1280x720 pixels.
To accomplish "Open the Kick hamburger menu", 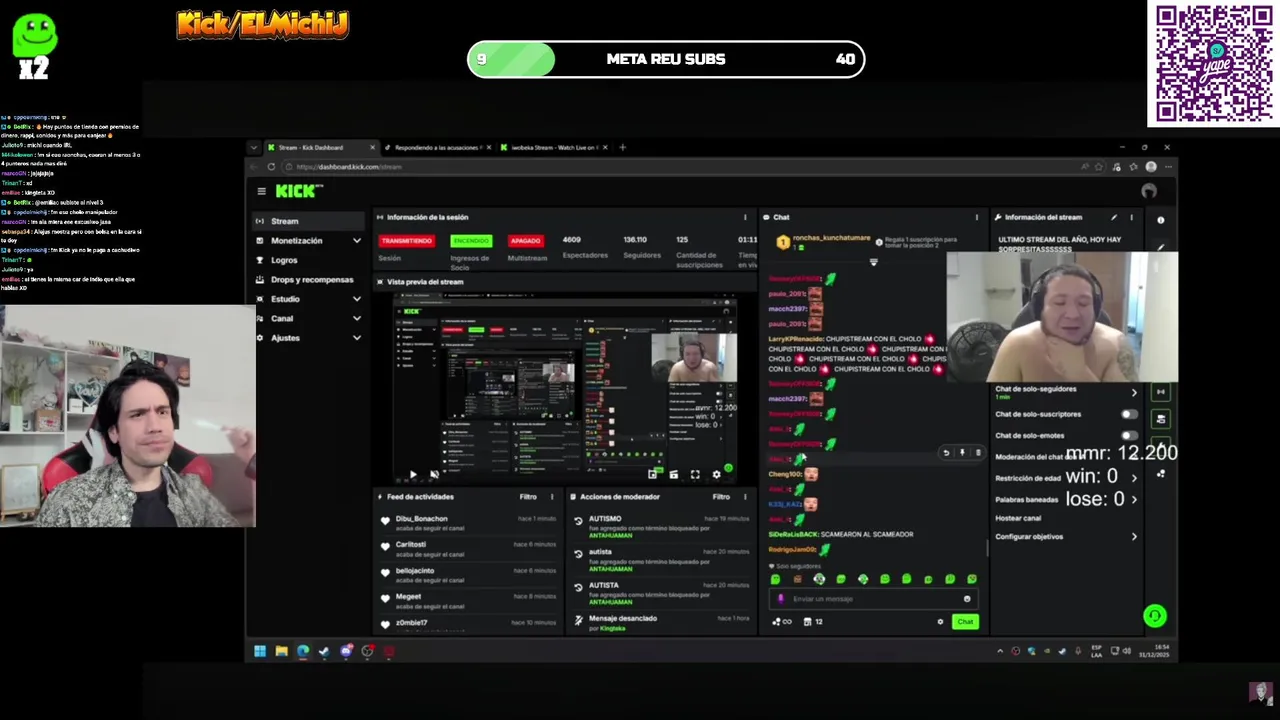I will (261, 191).
